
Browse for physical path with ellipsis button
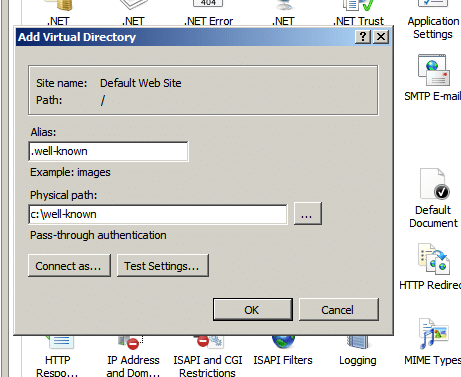[x=308, y=214]
